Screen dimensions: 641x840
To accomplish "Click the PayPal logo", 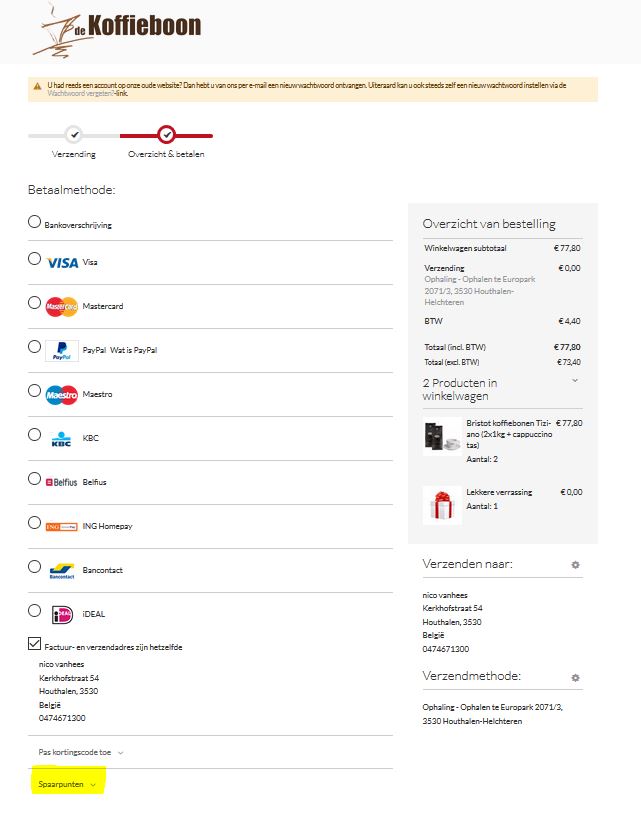I will coord(62,350).
